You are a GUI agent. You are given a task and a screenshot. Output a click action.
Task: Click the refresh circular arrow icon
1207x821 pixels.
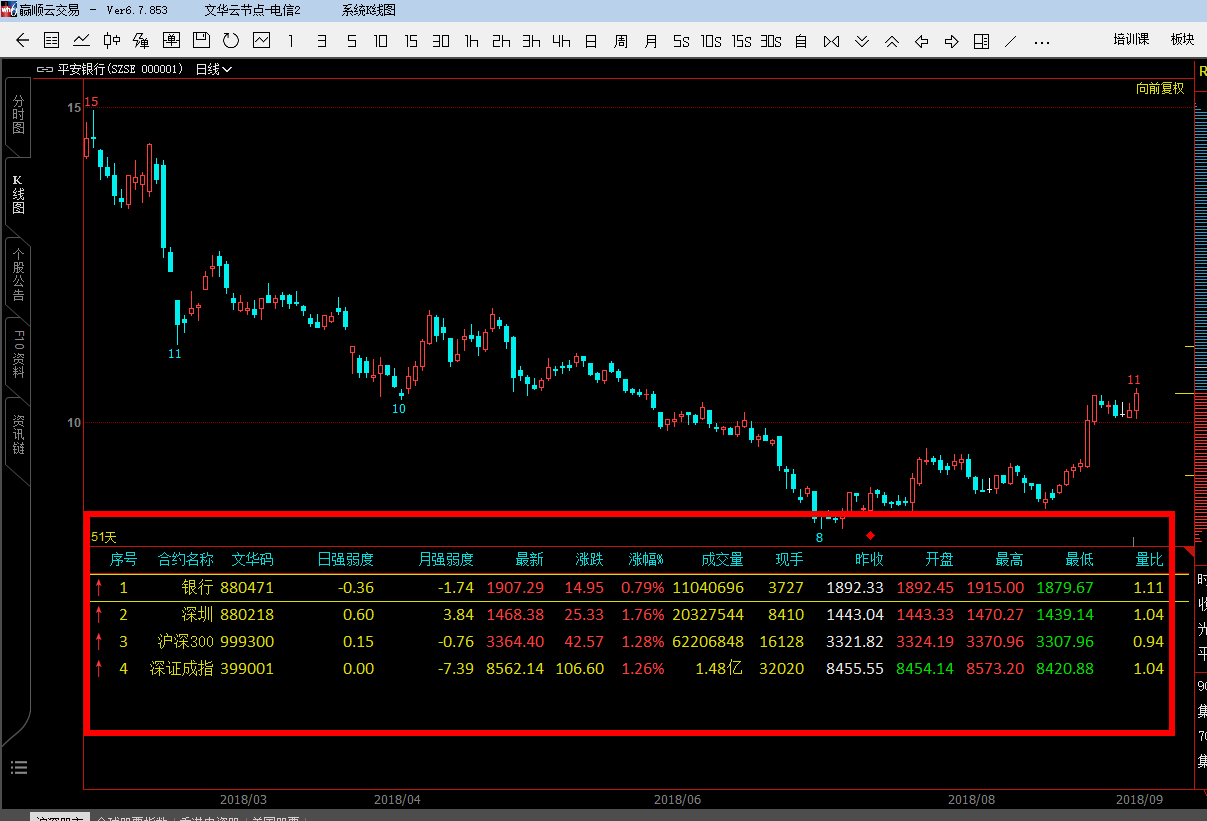pyautogui.click(x=231, y=41)
